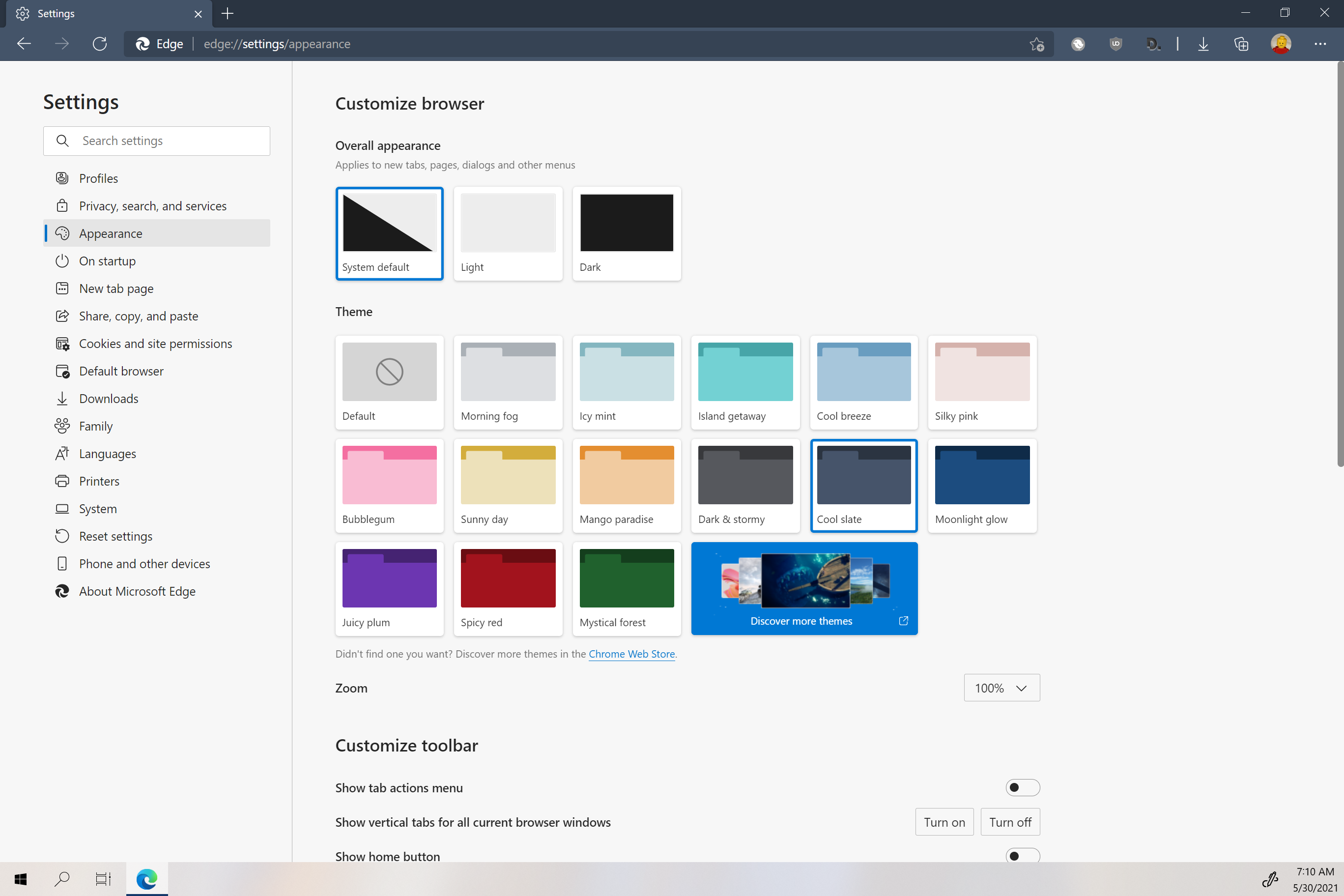This screenshot has height=896, width=1344.
Task: Open the Downloads toolbar icon
Action: [1203, 44]
